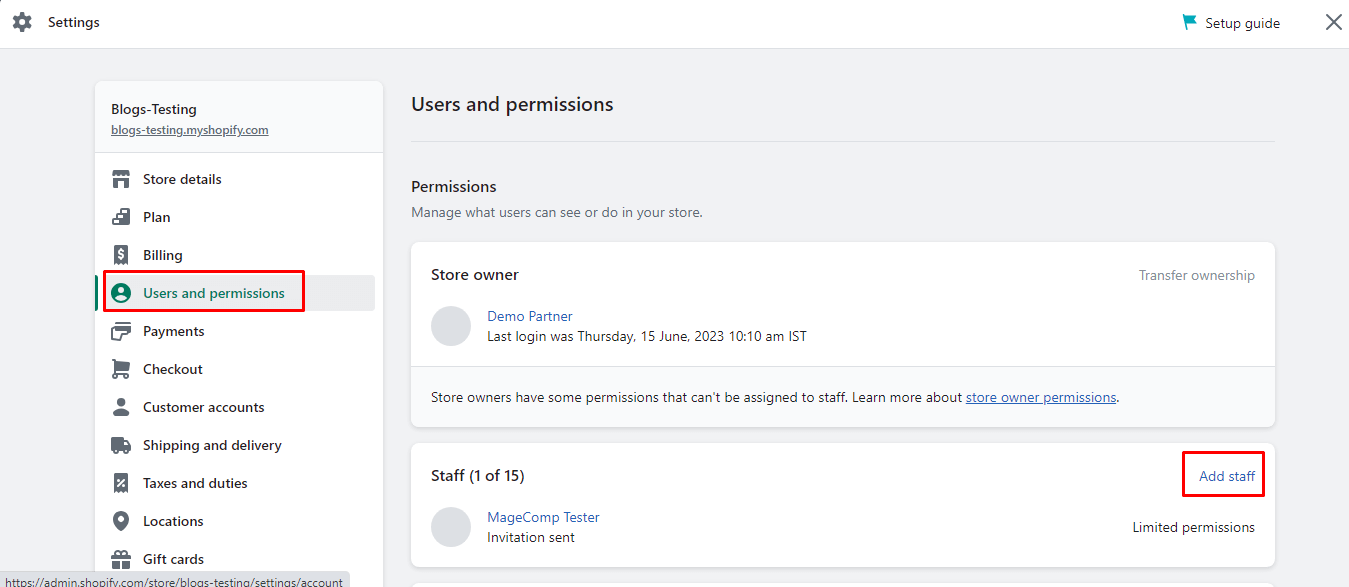Click the Locations pin icon
This screenshot has width=1349, height=587.
coord(120,520)
